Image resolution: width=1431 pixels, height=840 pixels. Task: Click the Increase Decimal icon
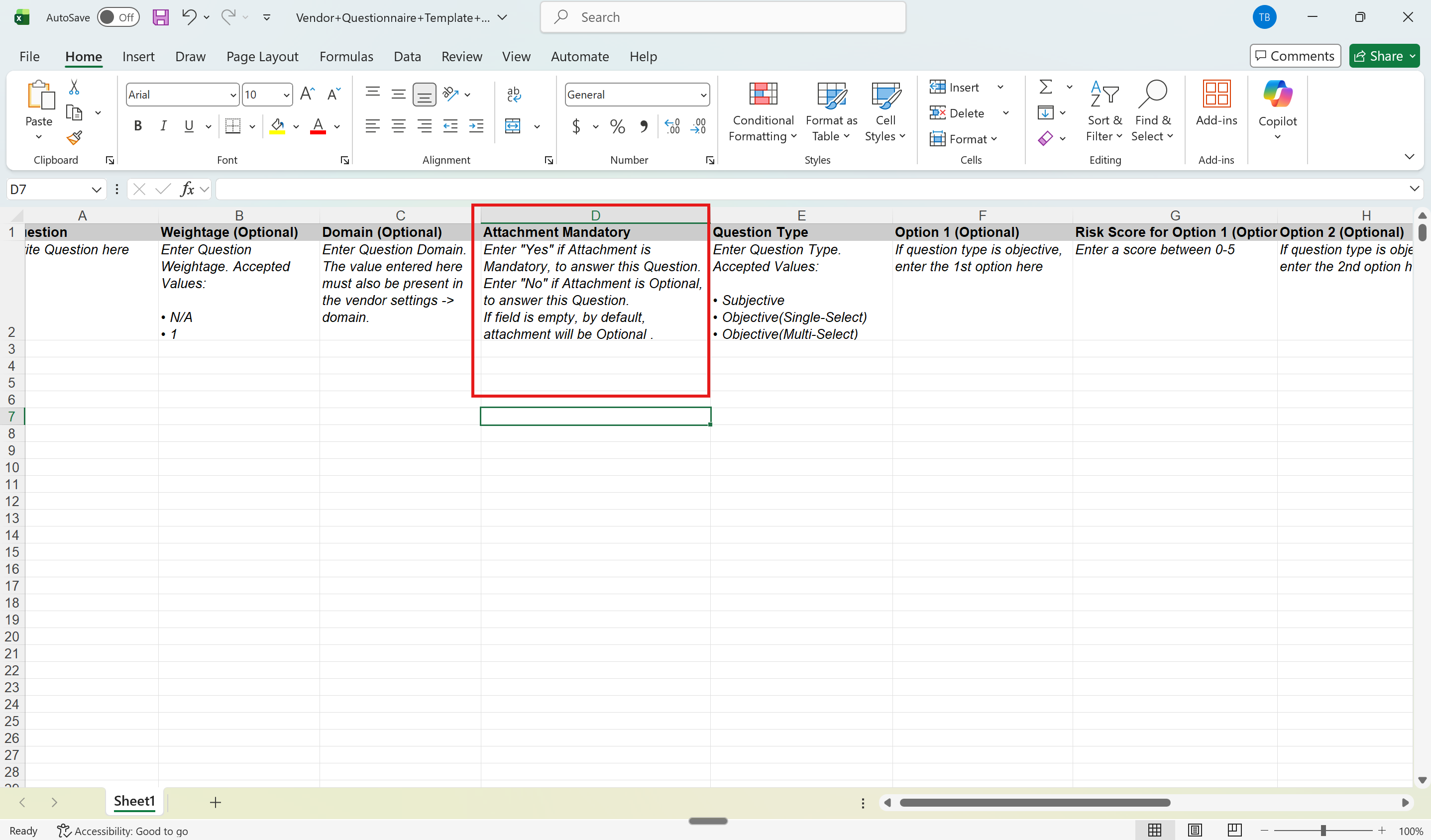pos(672,126)
